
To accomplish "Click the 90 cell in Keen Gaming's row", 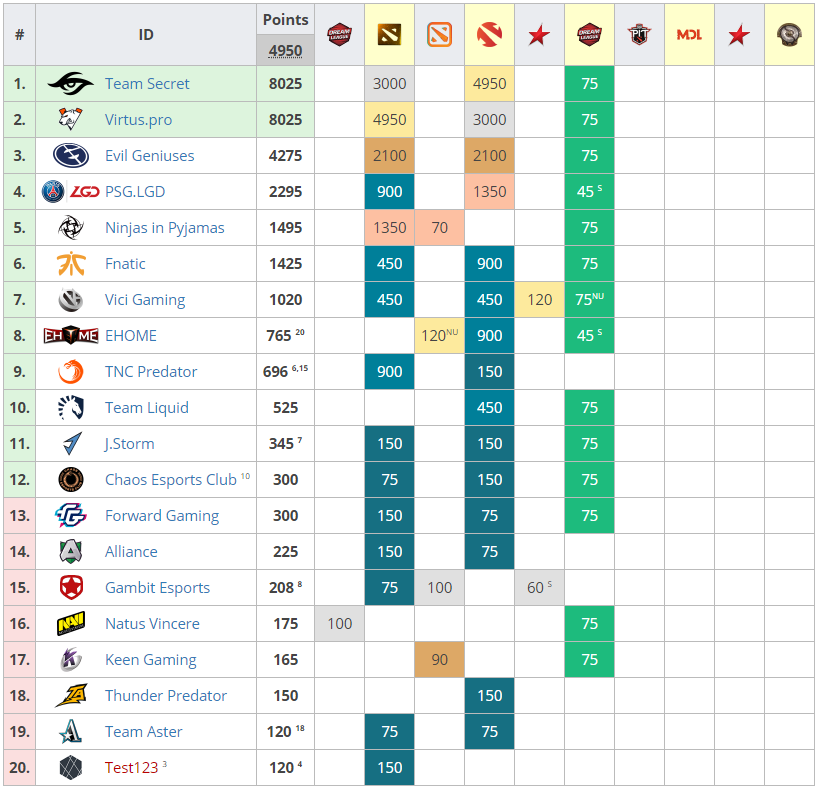I will tap(439, 660).
